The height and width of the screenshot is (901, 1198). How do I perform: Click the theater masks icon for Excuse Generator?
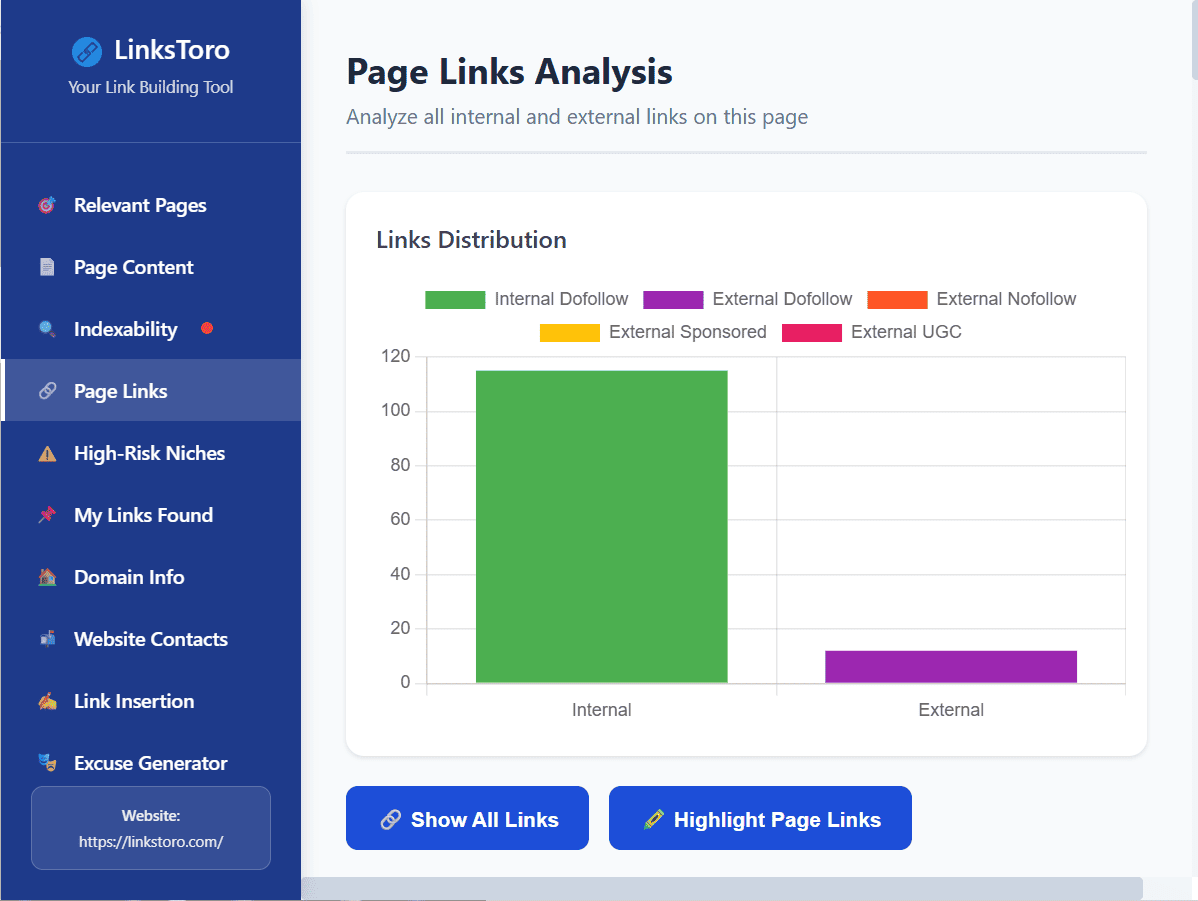click(47, 764)
